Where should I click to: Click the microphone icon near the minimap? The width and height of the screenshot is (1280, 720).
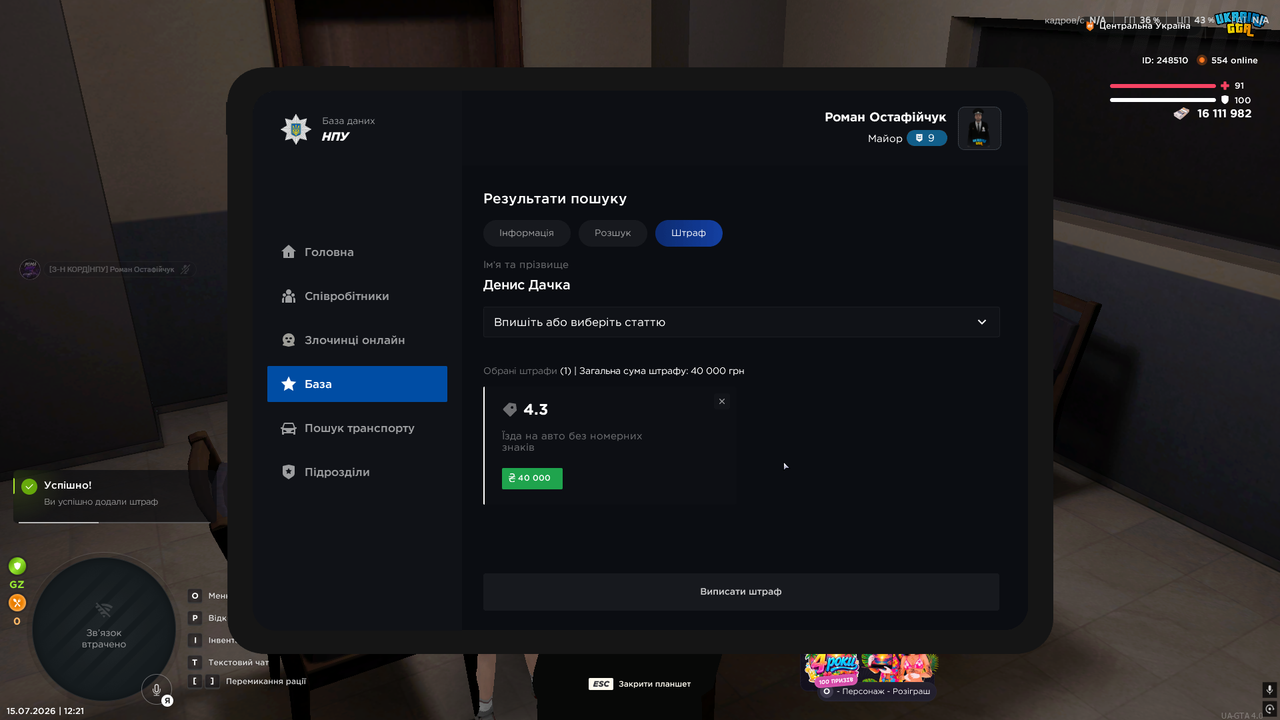coord(156,689)
